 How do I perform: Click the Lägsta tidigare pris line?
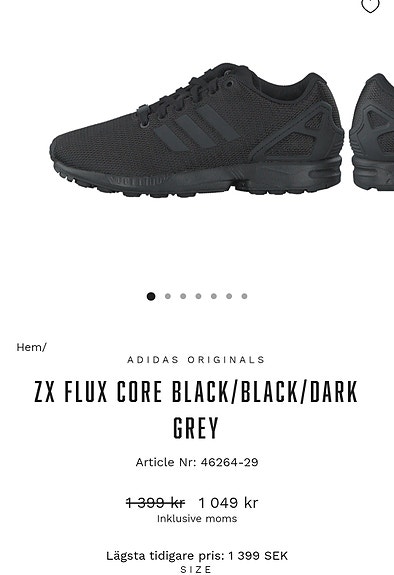(x=197, y=556)
